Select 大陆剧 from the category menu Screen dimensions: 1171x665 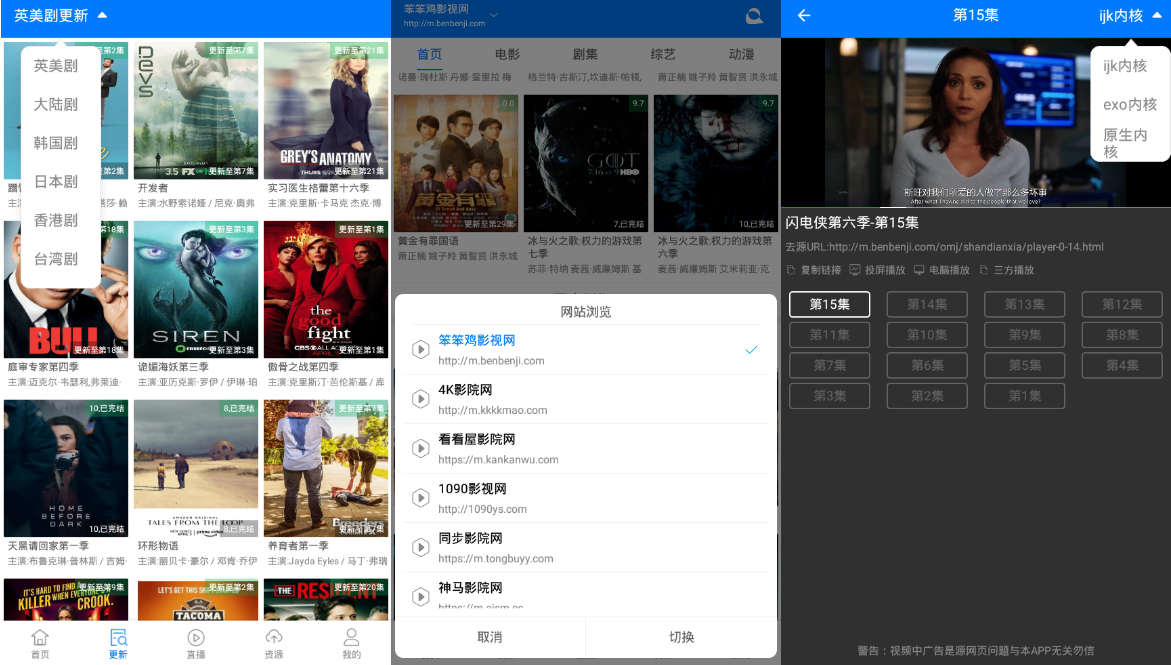(x=56, y=105)
